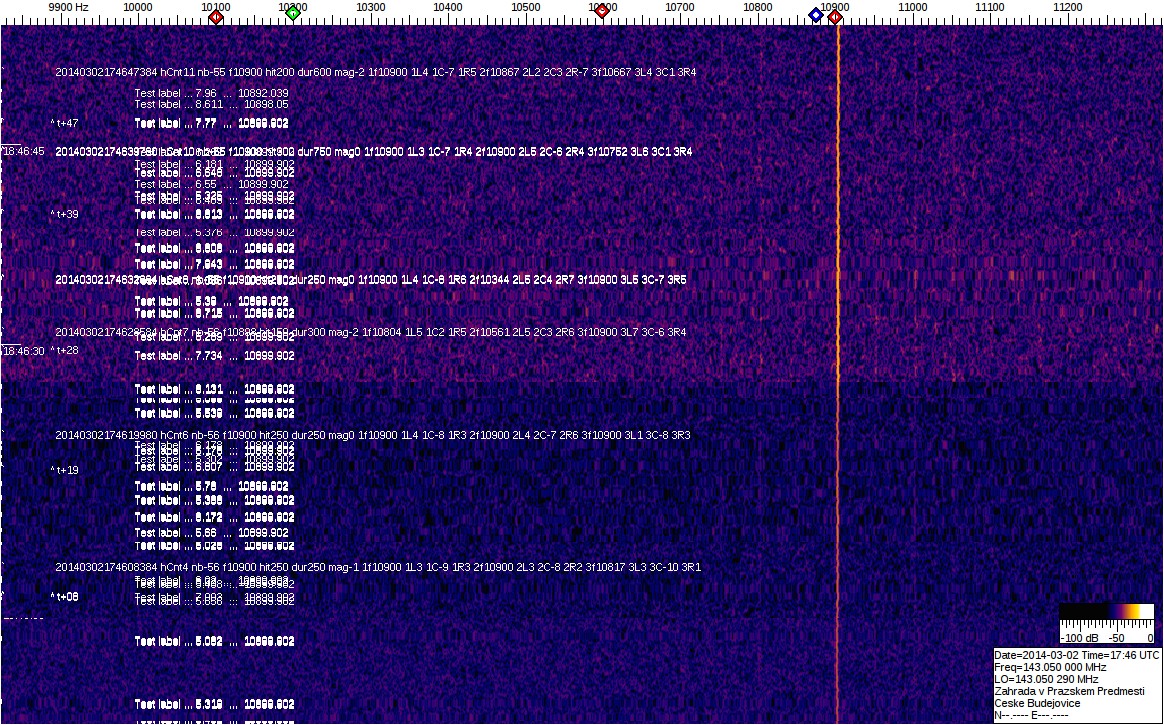Screen dimensions: 1164x725
Task: Select the blue diamond frequency marker
Action: pyautogui.click(x=816, y=15)
